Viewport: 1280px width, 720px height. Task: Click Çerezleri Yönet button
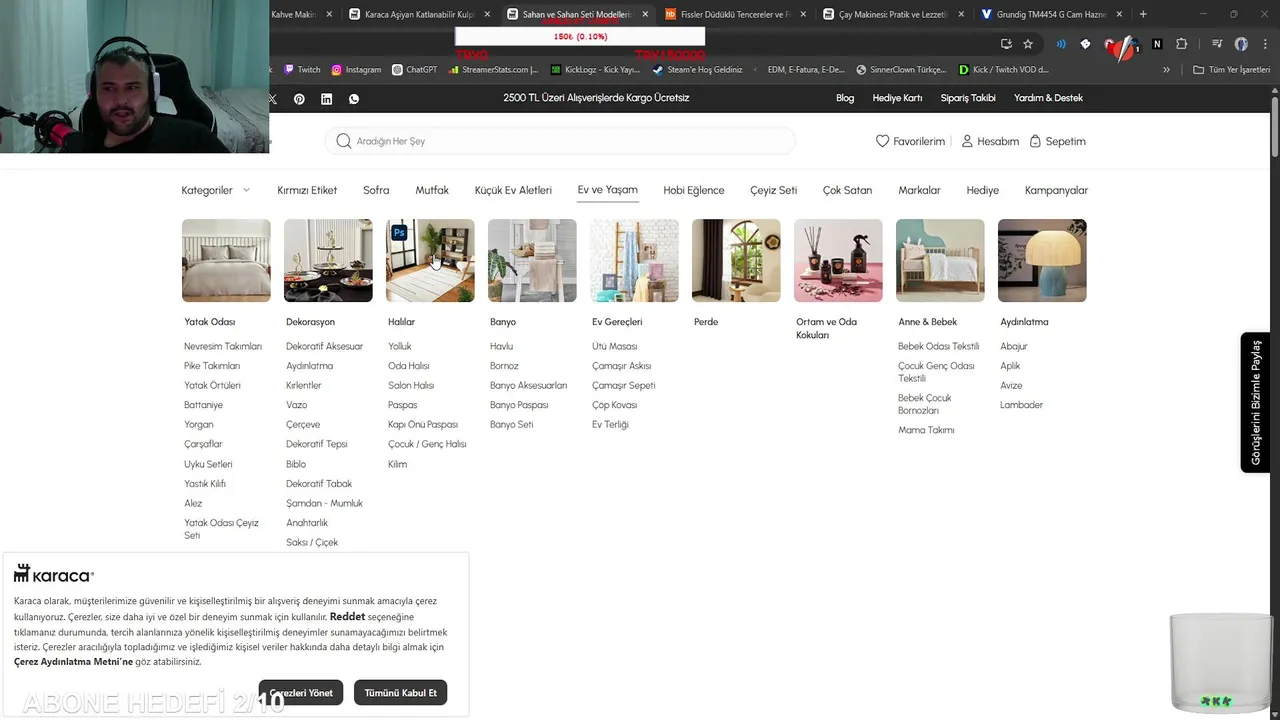click(x=301, y=693)
